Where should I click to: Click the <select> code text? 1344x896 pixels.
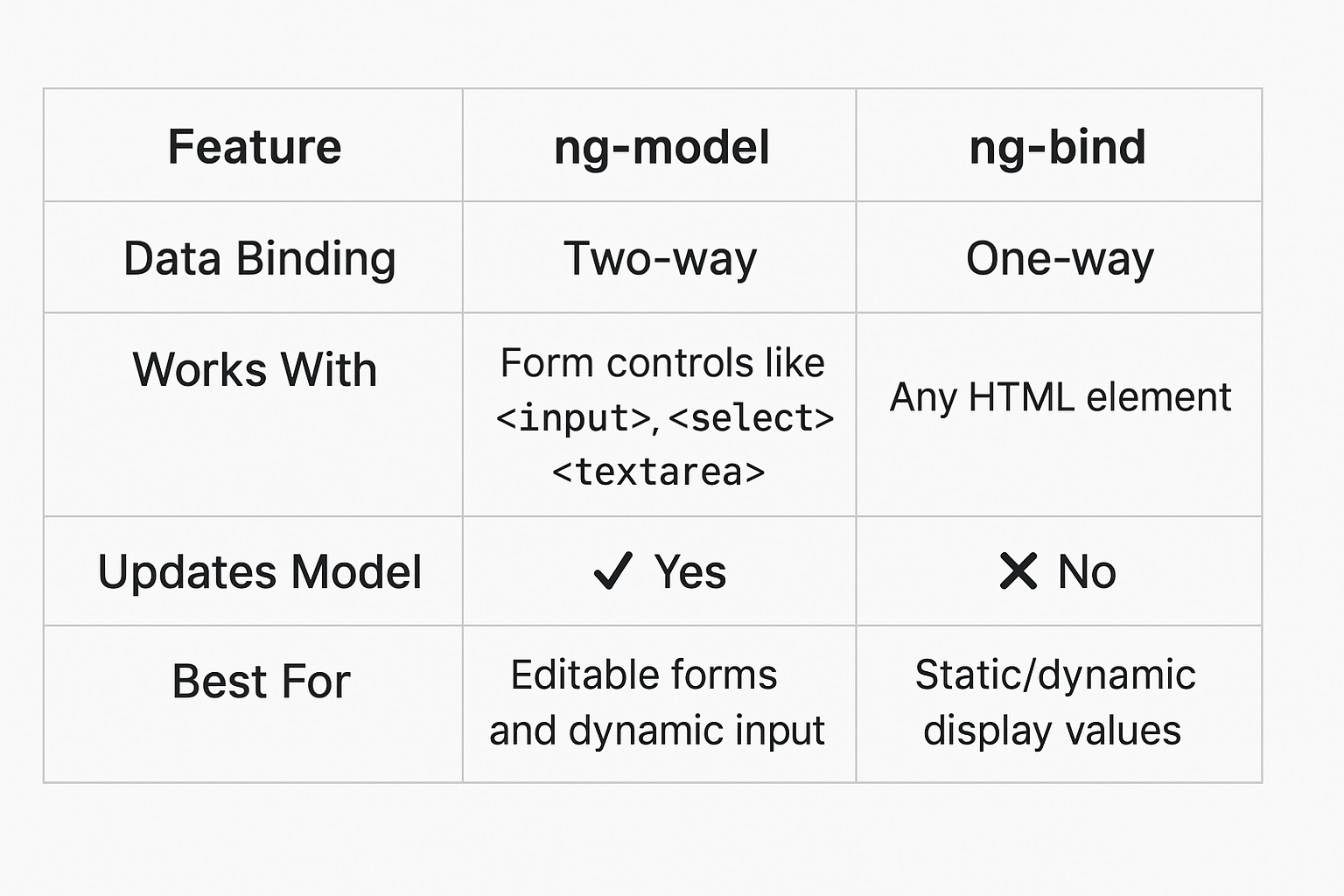(x=751, y=418)
